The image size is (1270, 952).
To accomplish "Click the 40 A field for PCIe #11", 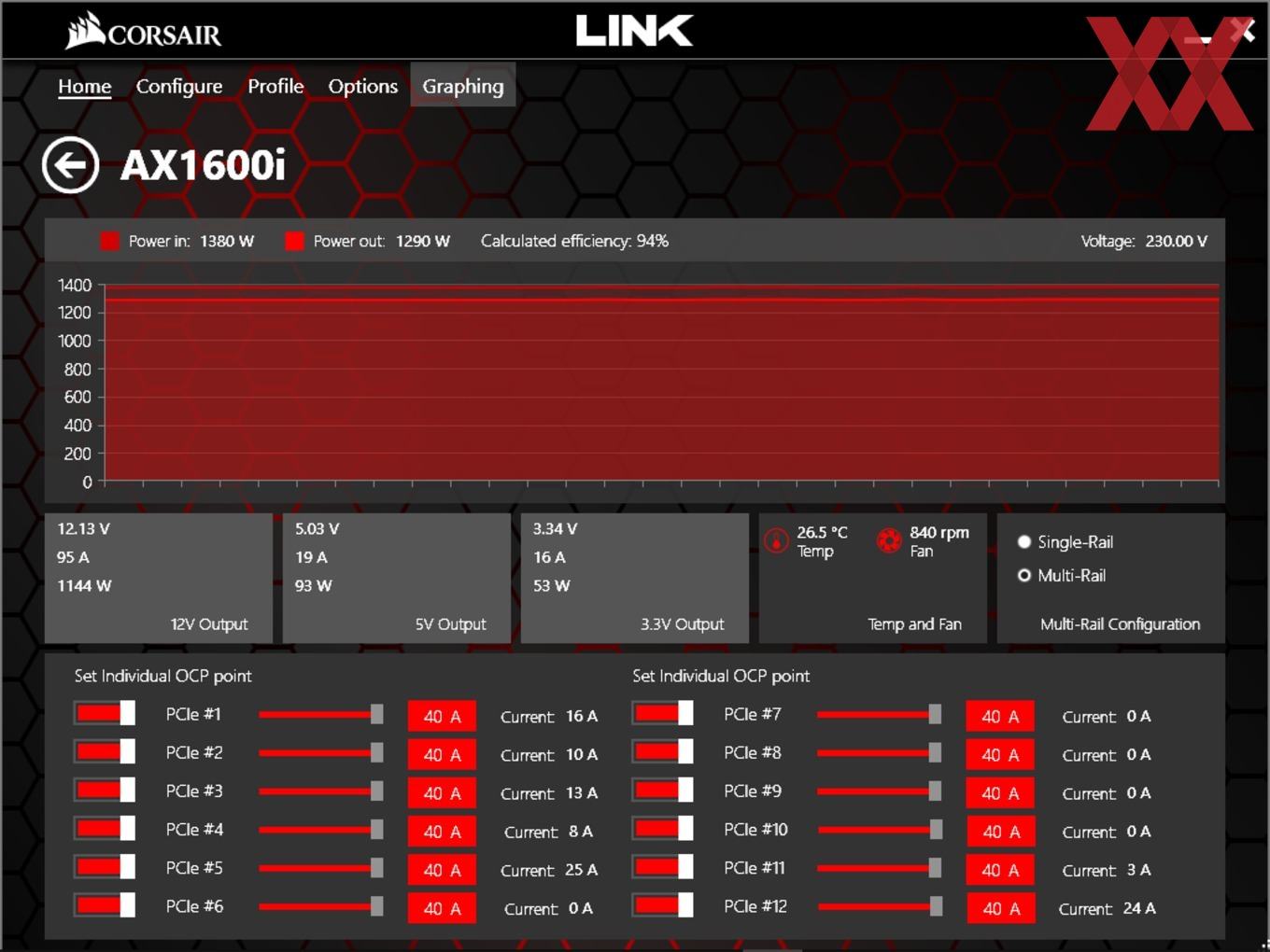I will click(x=1000, y=869).
